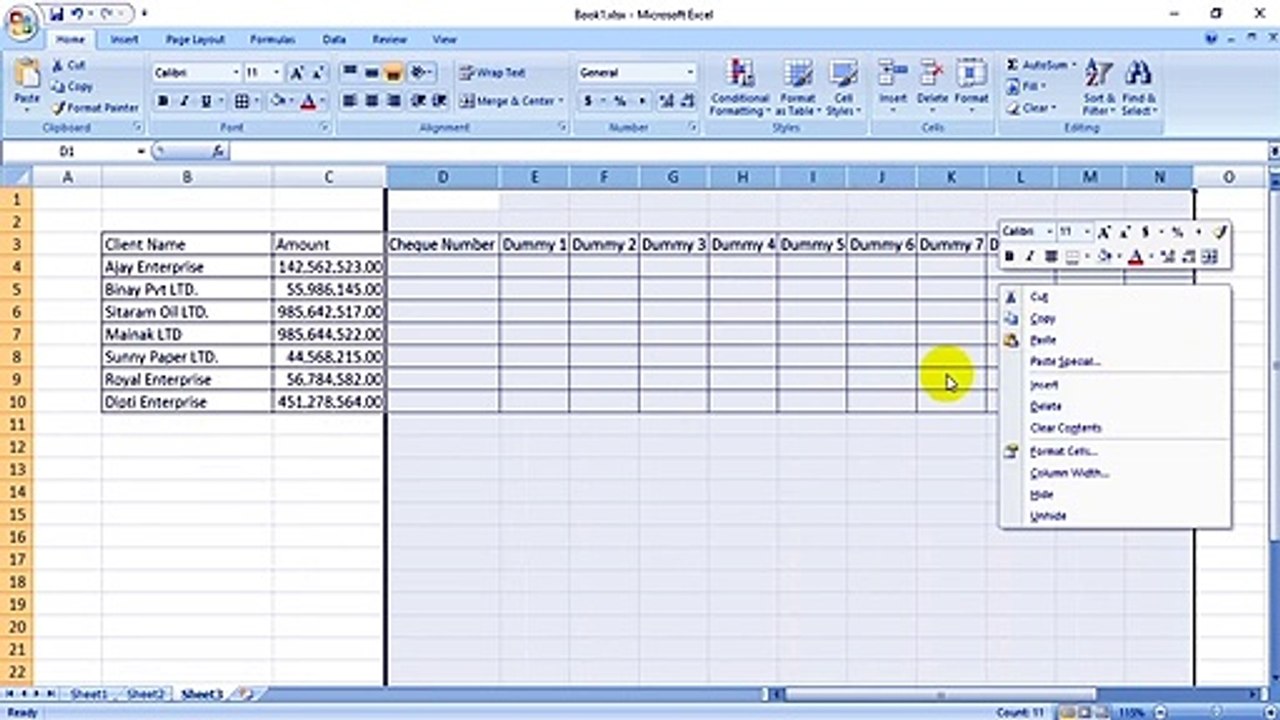Activate the Format Painter
The height and width of the screenshot is (720, 1280).
click(95, 107)
